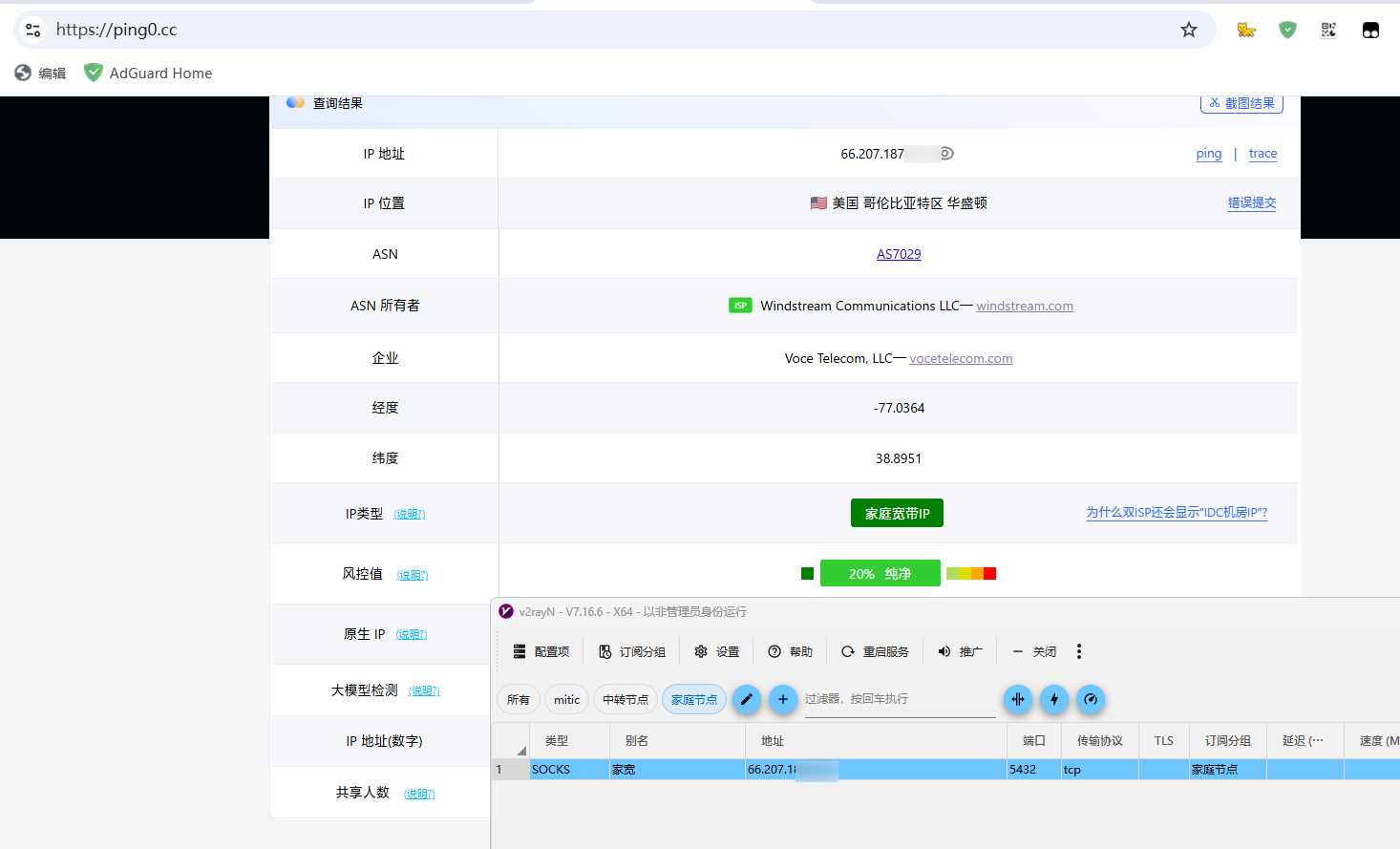The height and width of the screenshot is (849, 1400).
Task: Click the 重启服务 toolbar item
Action: tap(875, 651)
